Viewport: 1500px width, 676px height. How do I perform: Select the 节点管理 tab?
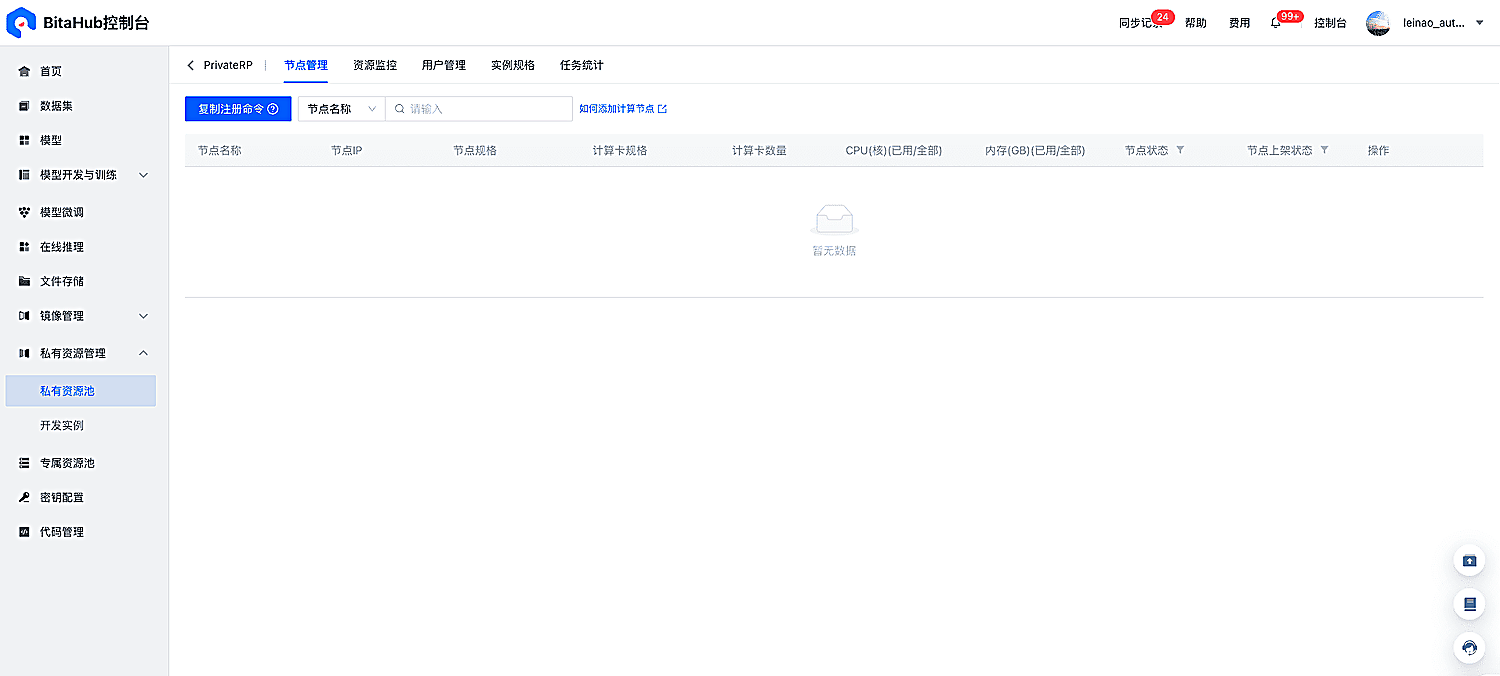[306, 65]
